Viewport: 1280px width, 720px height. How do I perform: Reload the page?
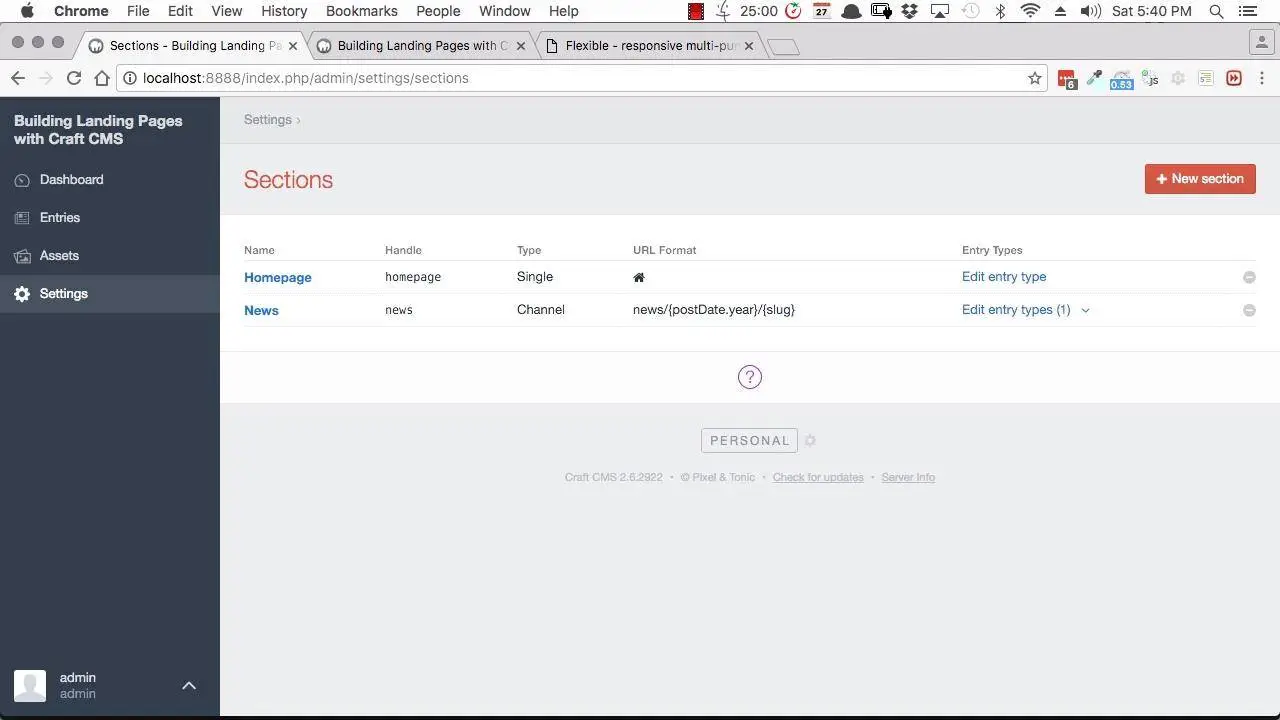[x=74, y=78]
